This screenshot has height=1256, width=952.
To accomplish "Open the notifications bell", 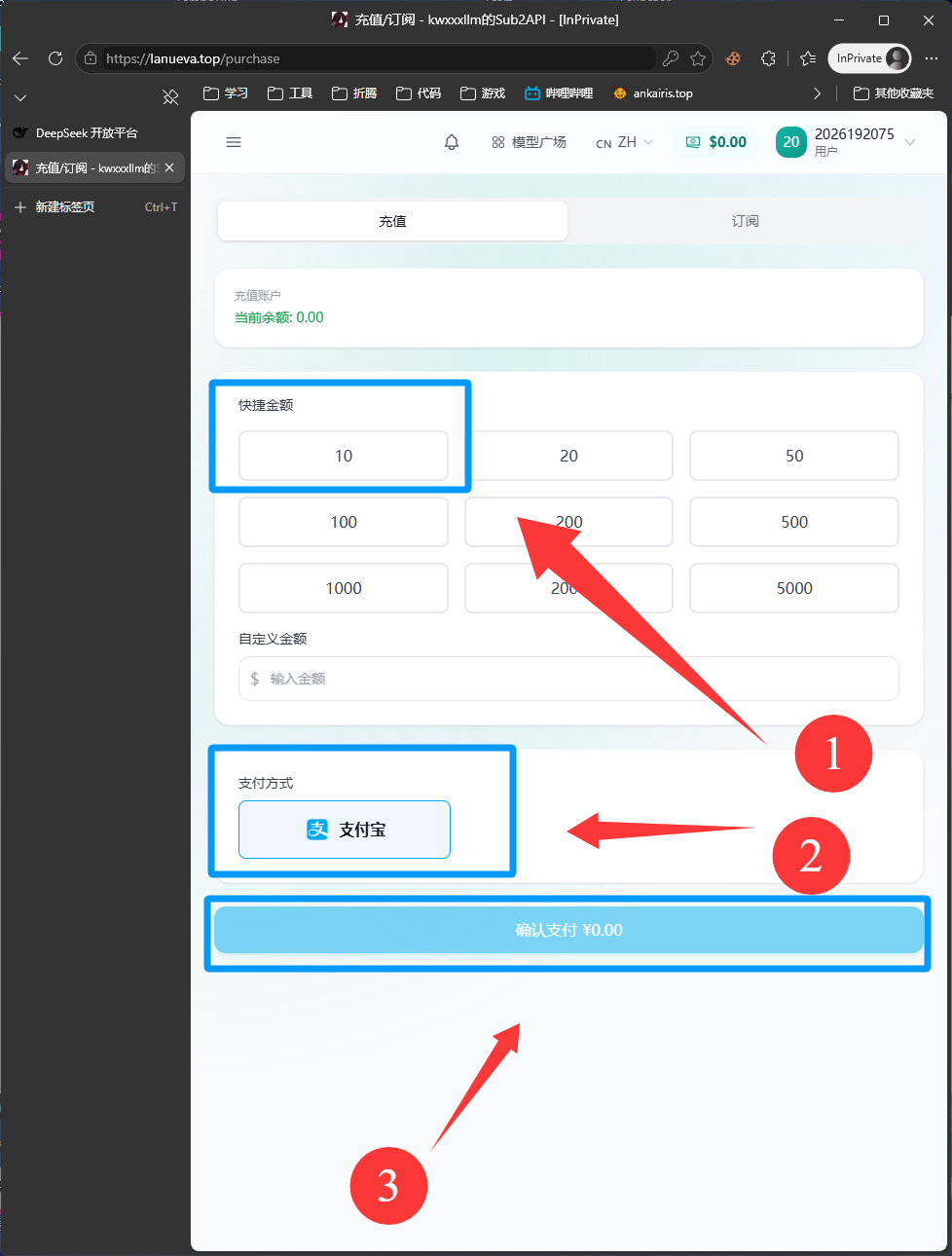I will click(452, 142).
